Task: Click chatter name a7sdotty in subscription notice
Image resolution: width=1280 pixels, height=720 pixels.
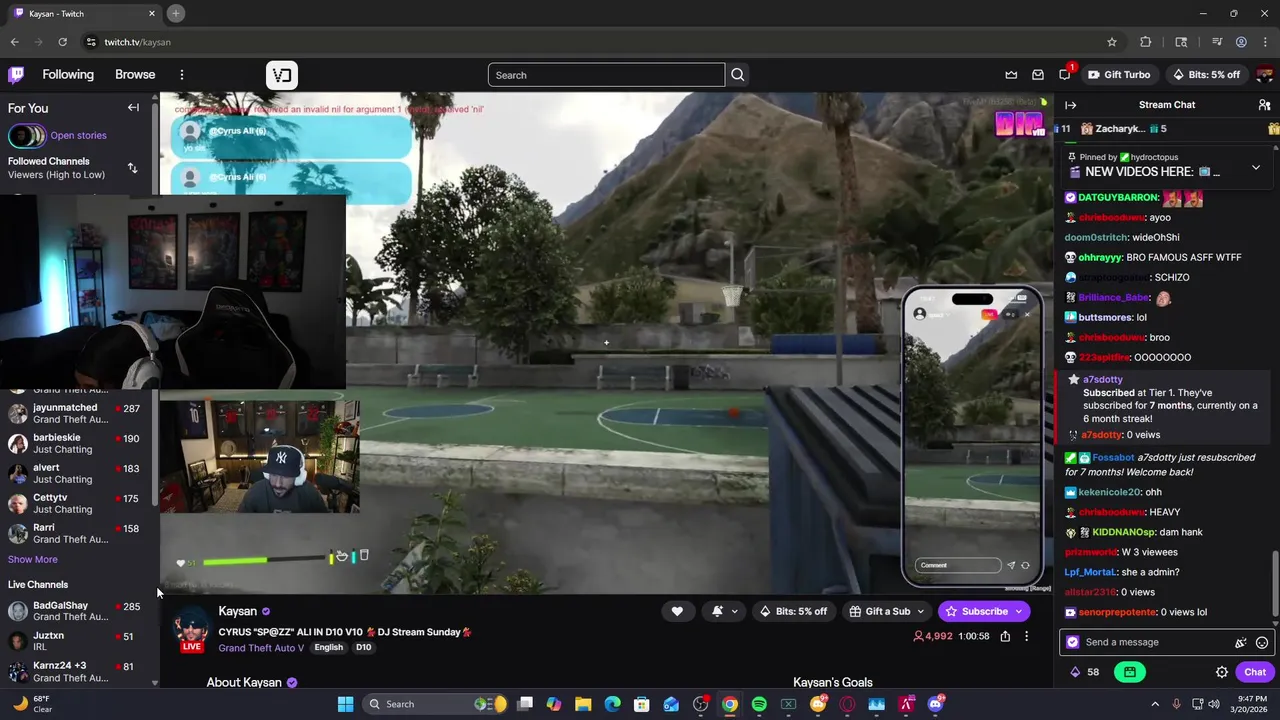Action: (1102, 380)
